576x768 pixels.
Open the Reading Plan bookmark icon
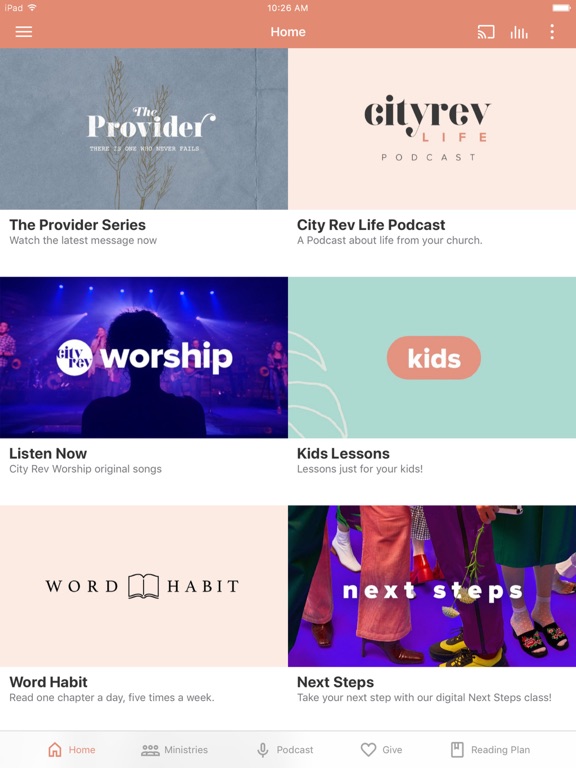pyautogui.click(x=457, y=750)
